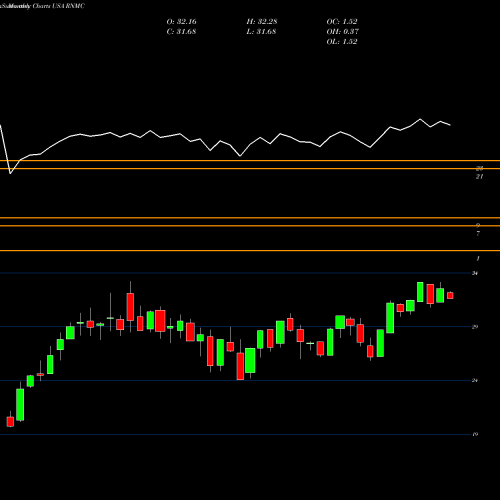Click the high value 'H: 32.28'
Viewport: 500px width, 500px height.
coord(262,22)
